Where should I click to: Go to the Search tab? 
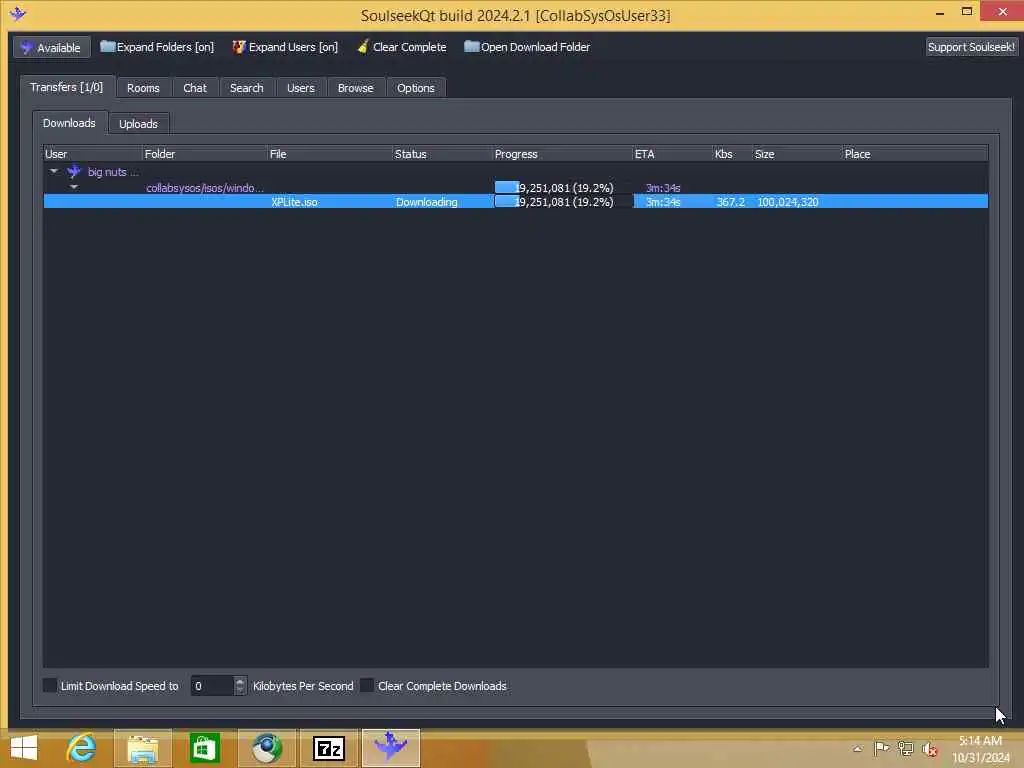point(247,88)
